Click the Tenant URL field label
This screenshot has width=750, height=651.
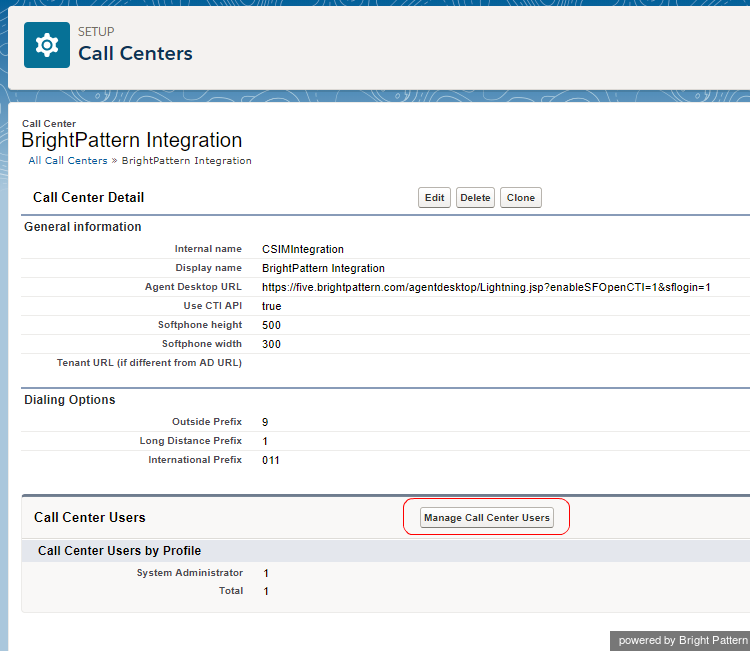149,363
